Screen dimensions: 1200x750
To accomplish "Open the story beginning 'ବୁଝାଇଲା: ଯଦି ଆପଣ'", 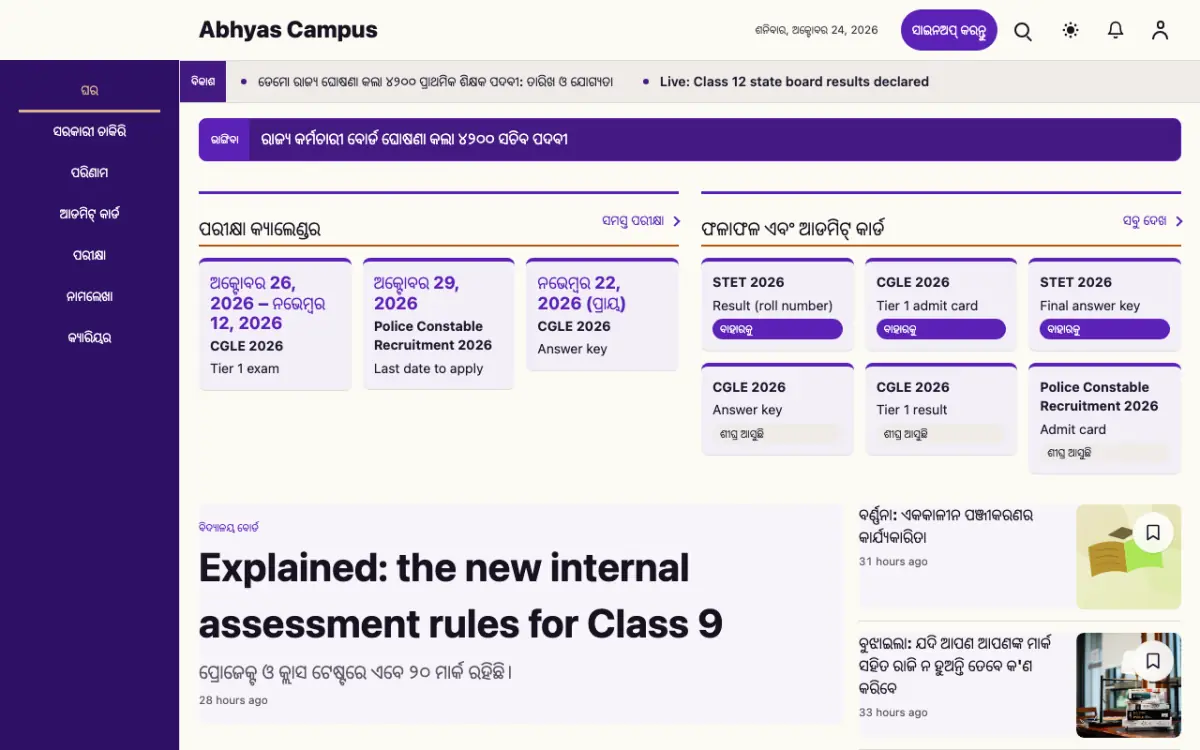I will tap(955, 665).
